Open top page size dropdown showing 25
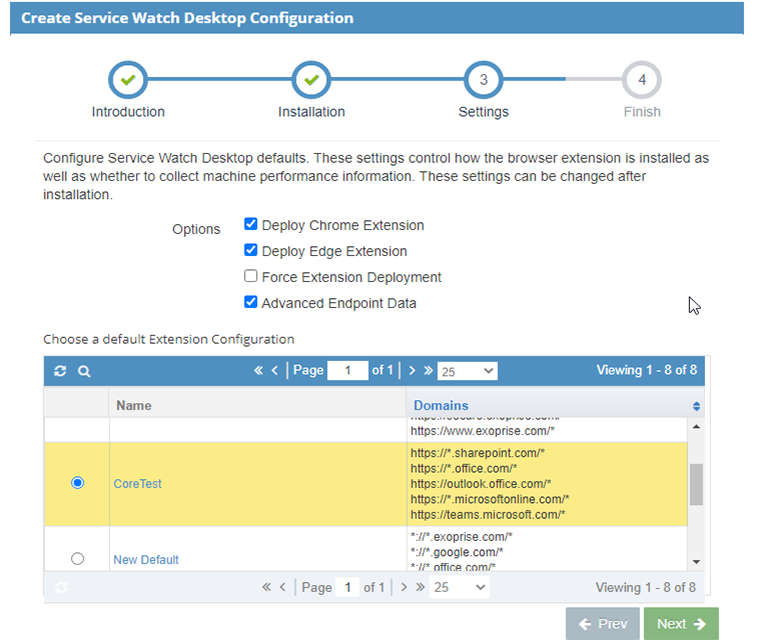 coord(467,371)
